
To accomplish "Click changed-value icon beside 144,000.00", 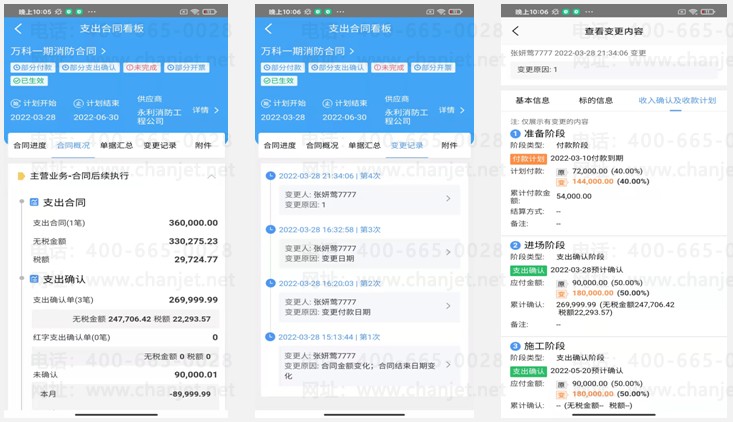I will [561, 182].
